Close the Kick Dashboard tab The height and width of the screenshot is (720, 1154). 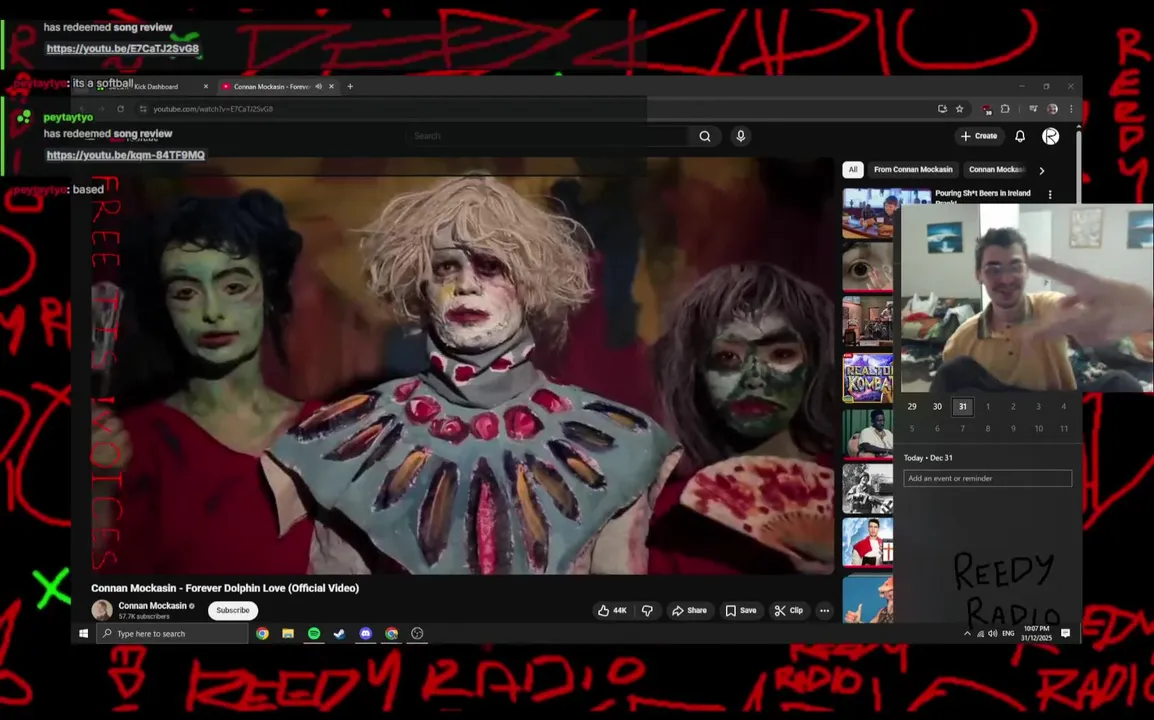pos(205,87)
